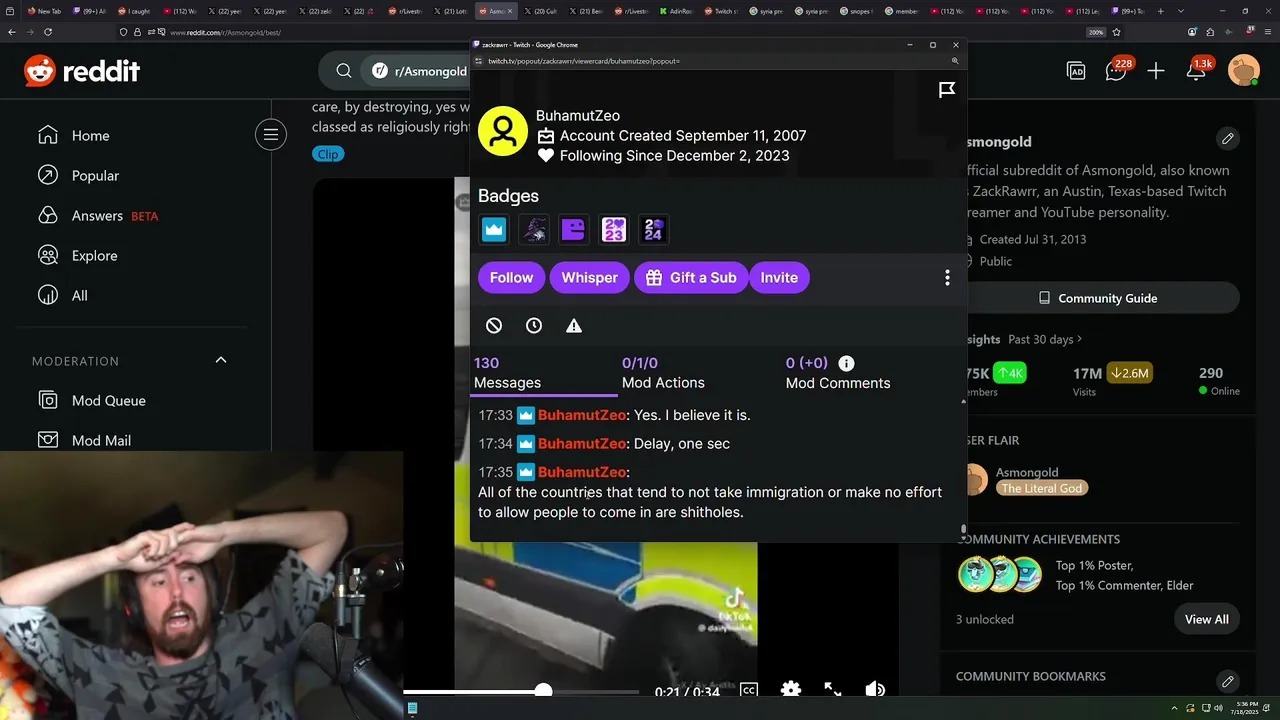Click the purple wallet-style third badge
1280x720 pixels.
573,230
